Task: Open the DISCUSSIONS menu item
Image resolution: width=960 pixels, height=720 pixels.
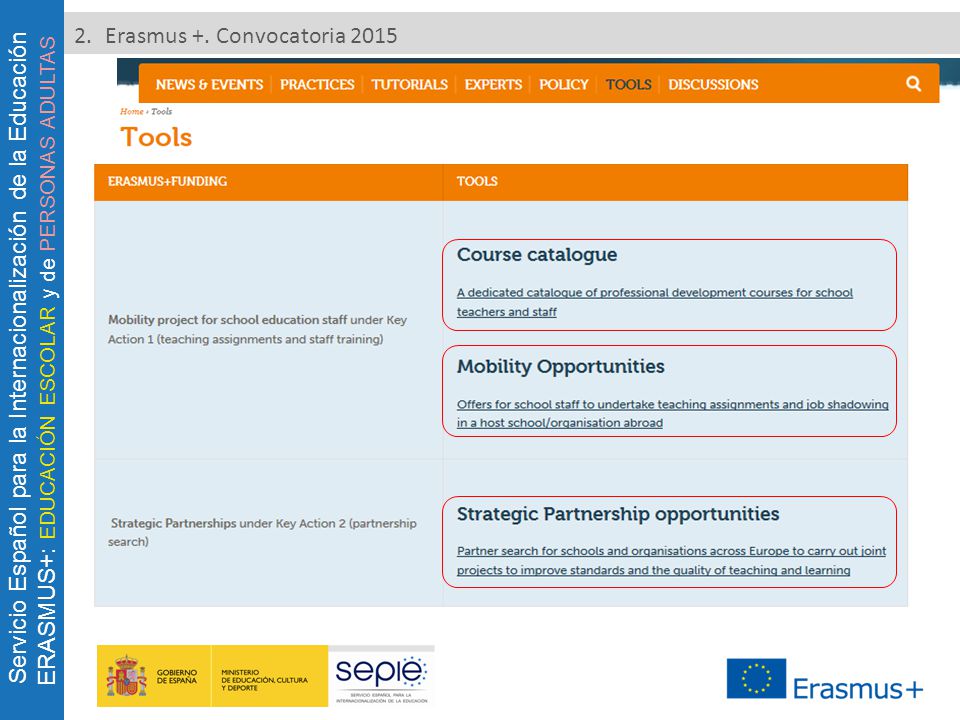Action: [713, 84]
